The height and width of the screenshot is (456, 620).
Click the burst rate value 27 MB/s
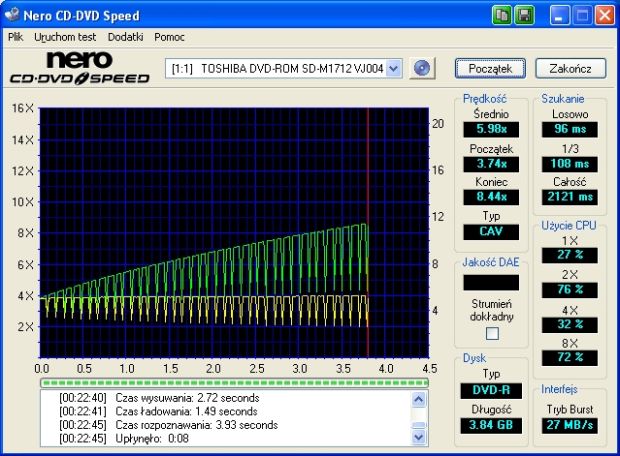[x=569, y=426]
